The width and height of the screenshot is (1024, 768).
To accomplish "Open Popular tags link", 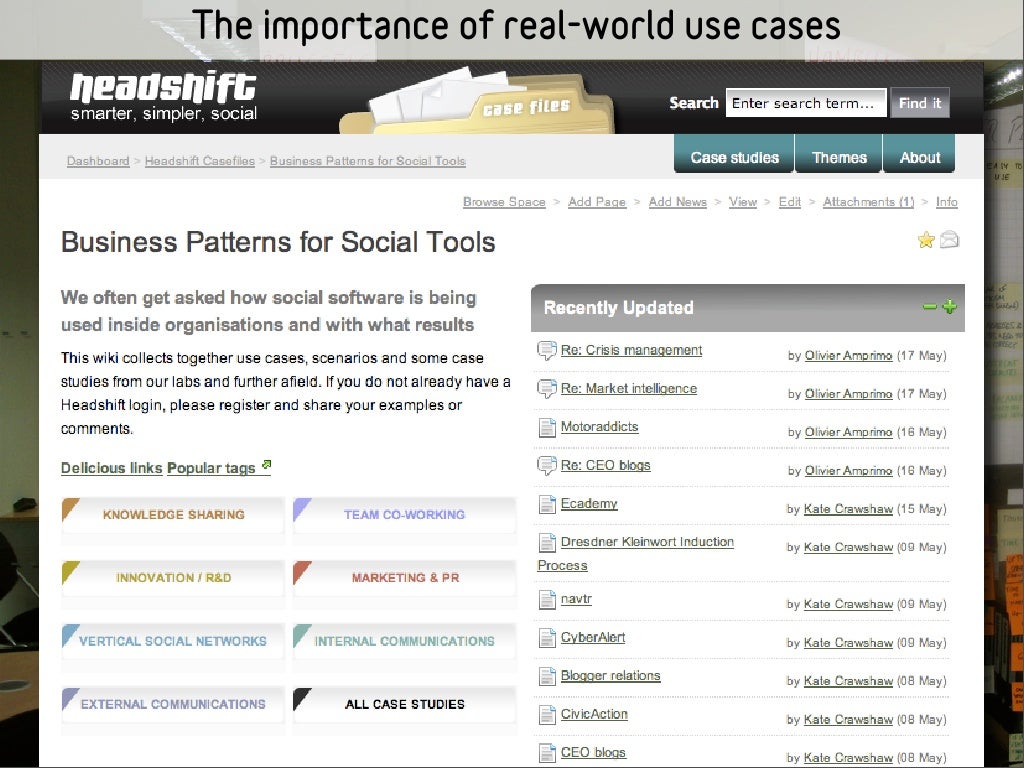I will click(211, 468).
